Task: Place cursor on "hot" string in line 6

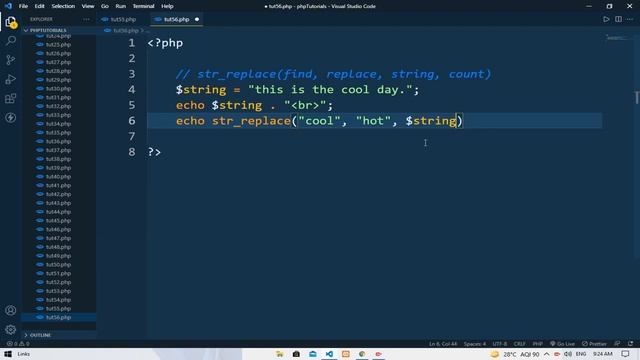Action: point(373,121)
